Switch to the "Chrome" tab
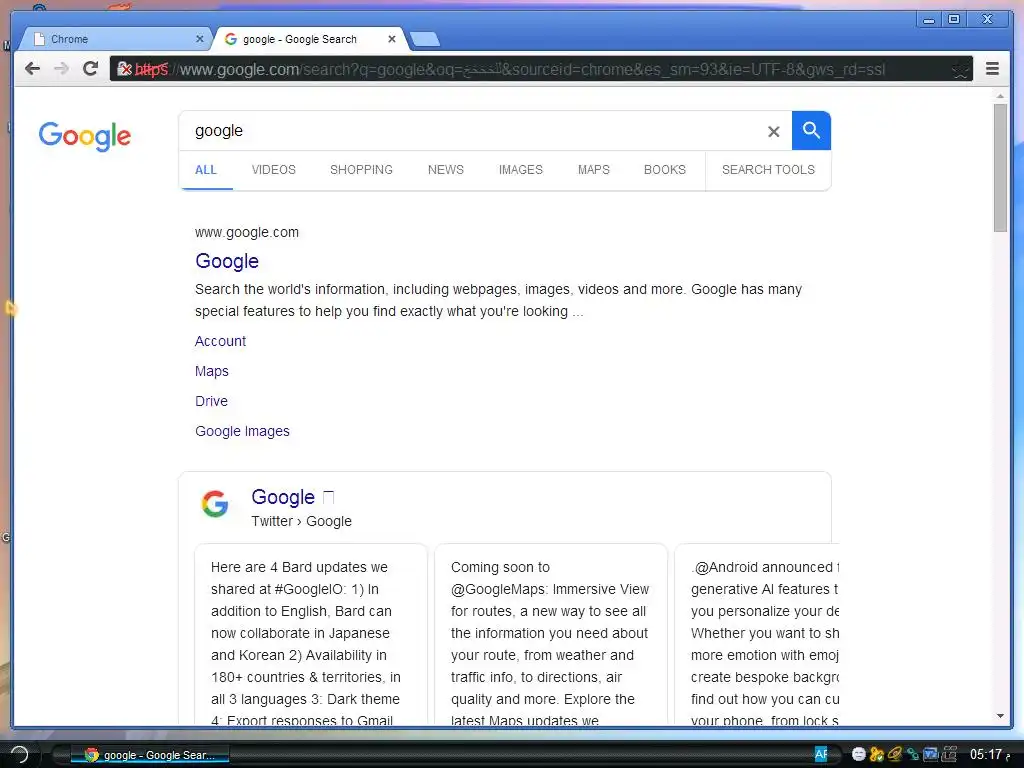 click(x=114, y=39)
